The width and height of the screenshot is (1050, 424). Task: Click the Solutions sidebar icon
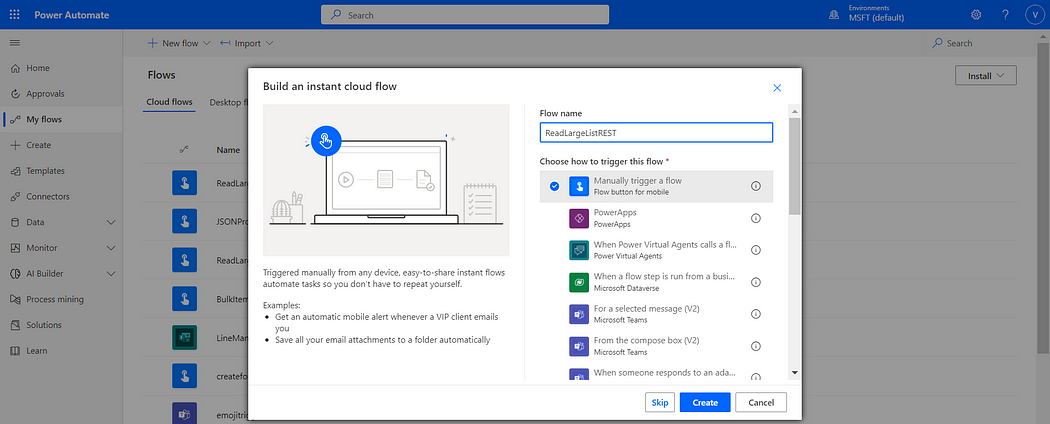coord(15,325)
